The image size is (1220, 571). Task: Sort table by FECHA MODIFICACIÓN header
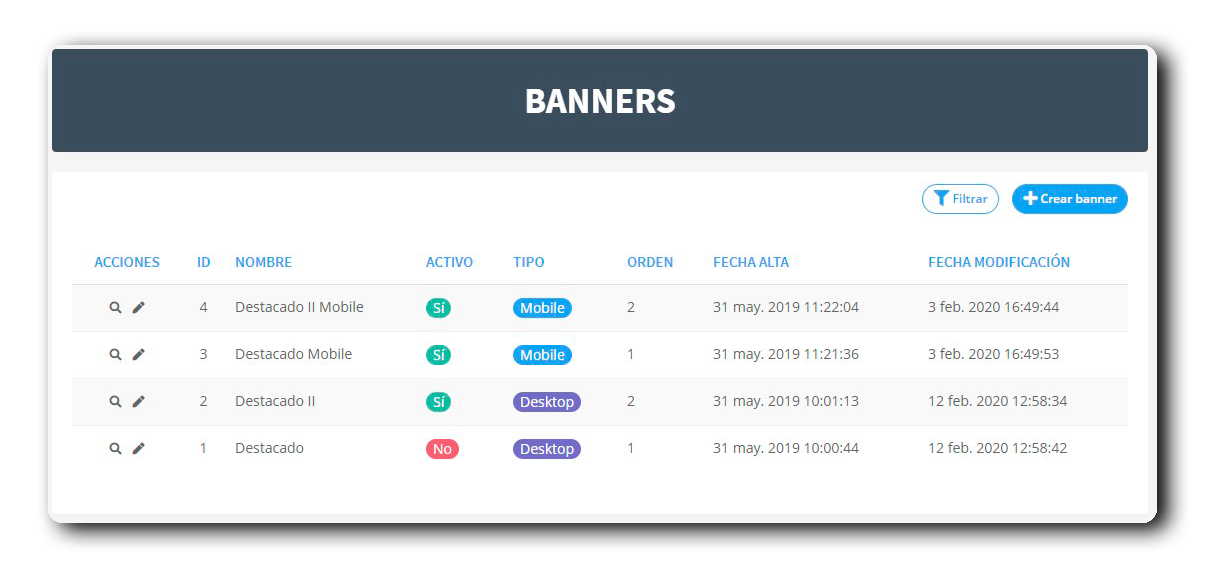[x=999, y=263]
